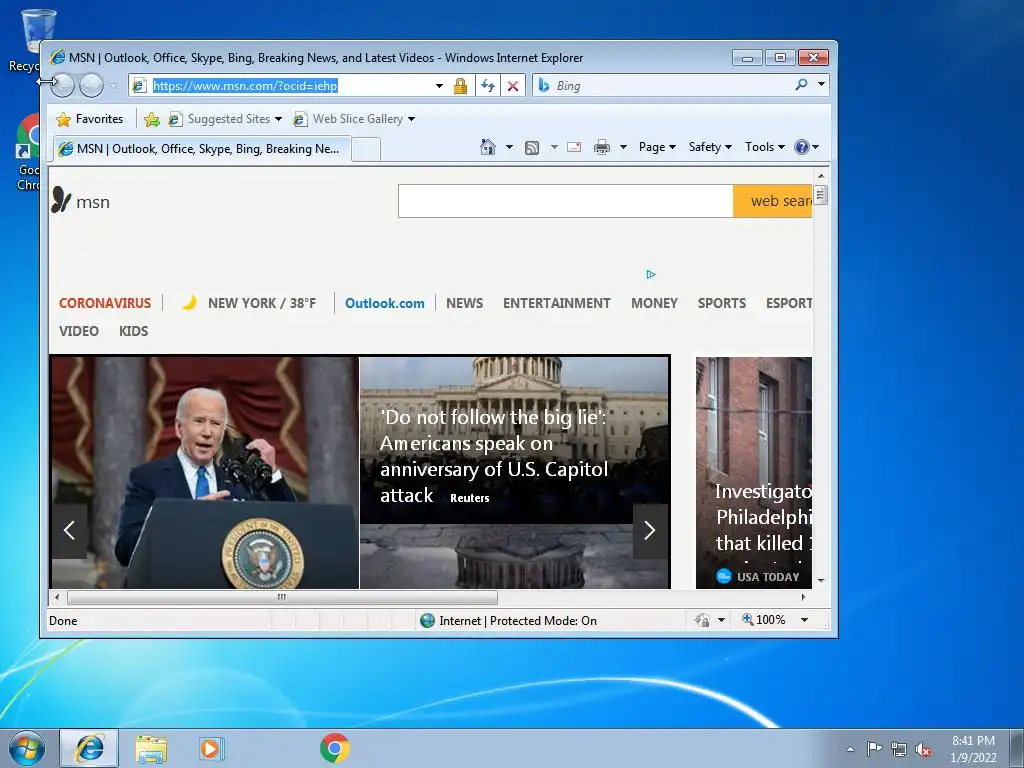Show next carousel slide arrow
Image resolution: width=1024 pixels, height=768 pixels.
point(650,530)
